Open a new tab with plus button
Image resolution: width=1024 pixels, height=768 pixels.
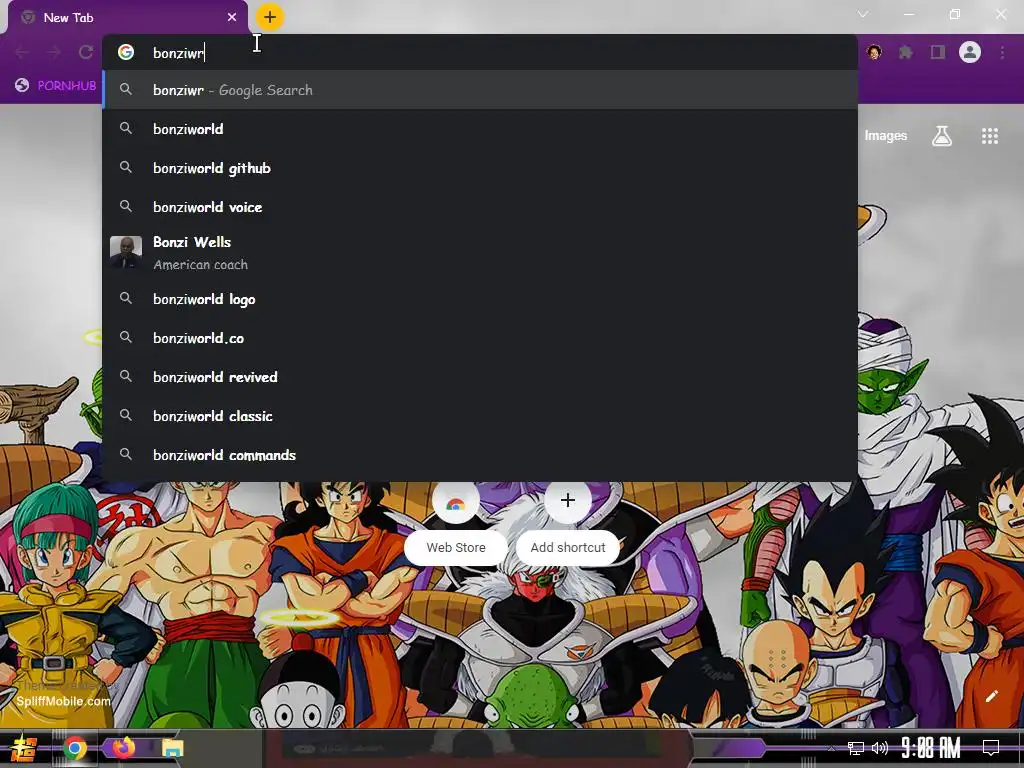(270, 17)
